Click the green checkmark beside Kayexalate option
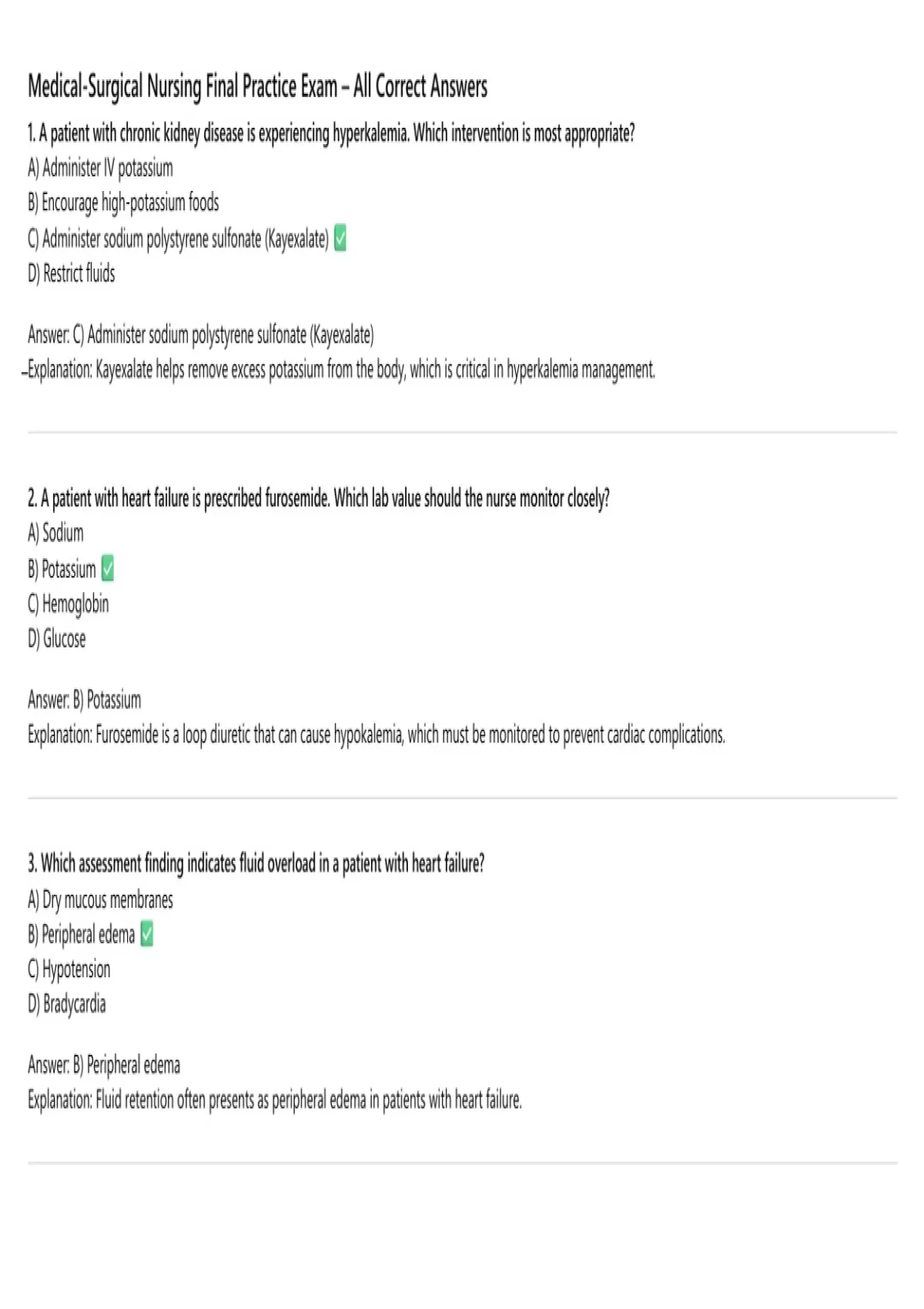Viewport: 924px width, 1309px height. coord(340,239)
